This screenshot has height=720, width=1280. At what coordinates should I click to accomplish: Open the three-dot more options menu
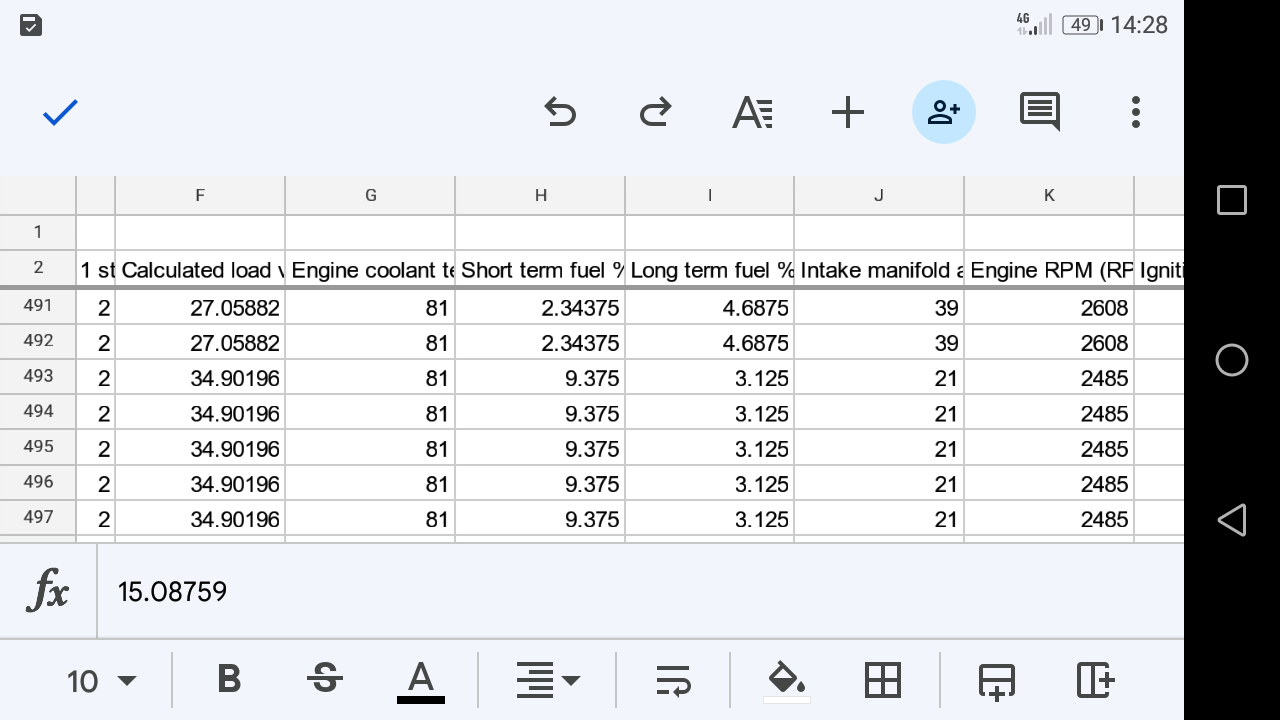1135,112
